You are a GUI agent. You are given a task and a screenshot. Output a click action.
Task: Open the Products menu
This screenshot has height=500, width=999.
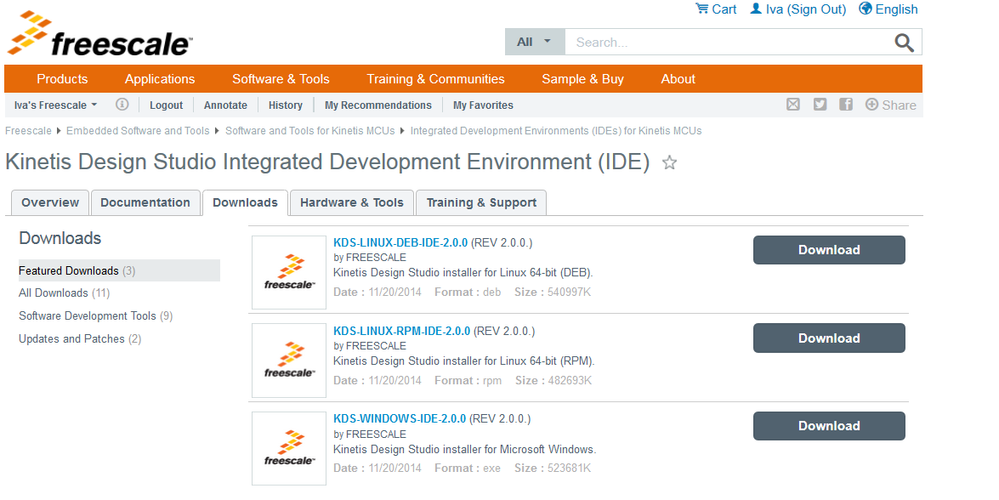[x=62, y=79]
